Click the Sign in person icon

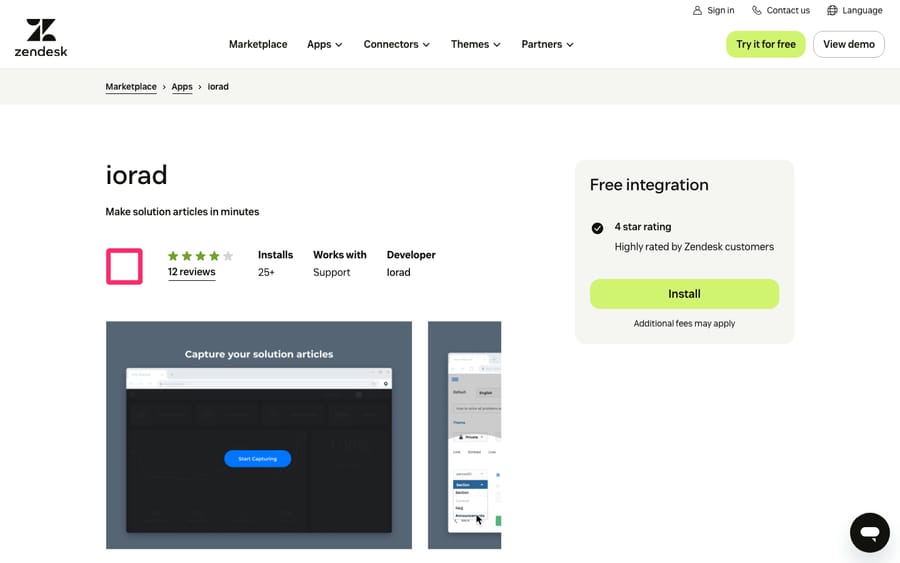coord(697,10)
